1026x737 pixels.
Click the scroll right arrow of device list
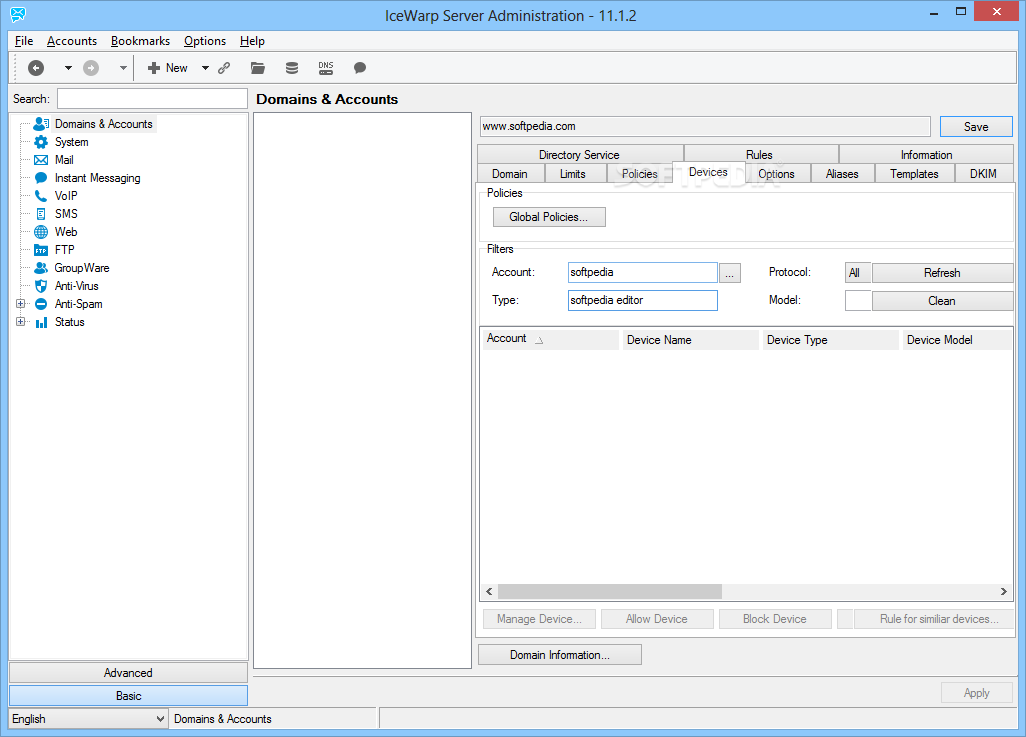coord(1004,591)
